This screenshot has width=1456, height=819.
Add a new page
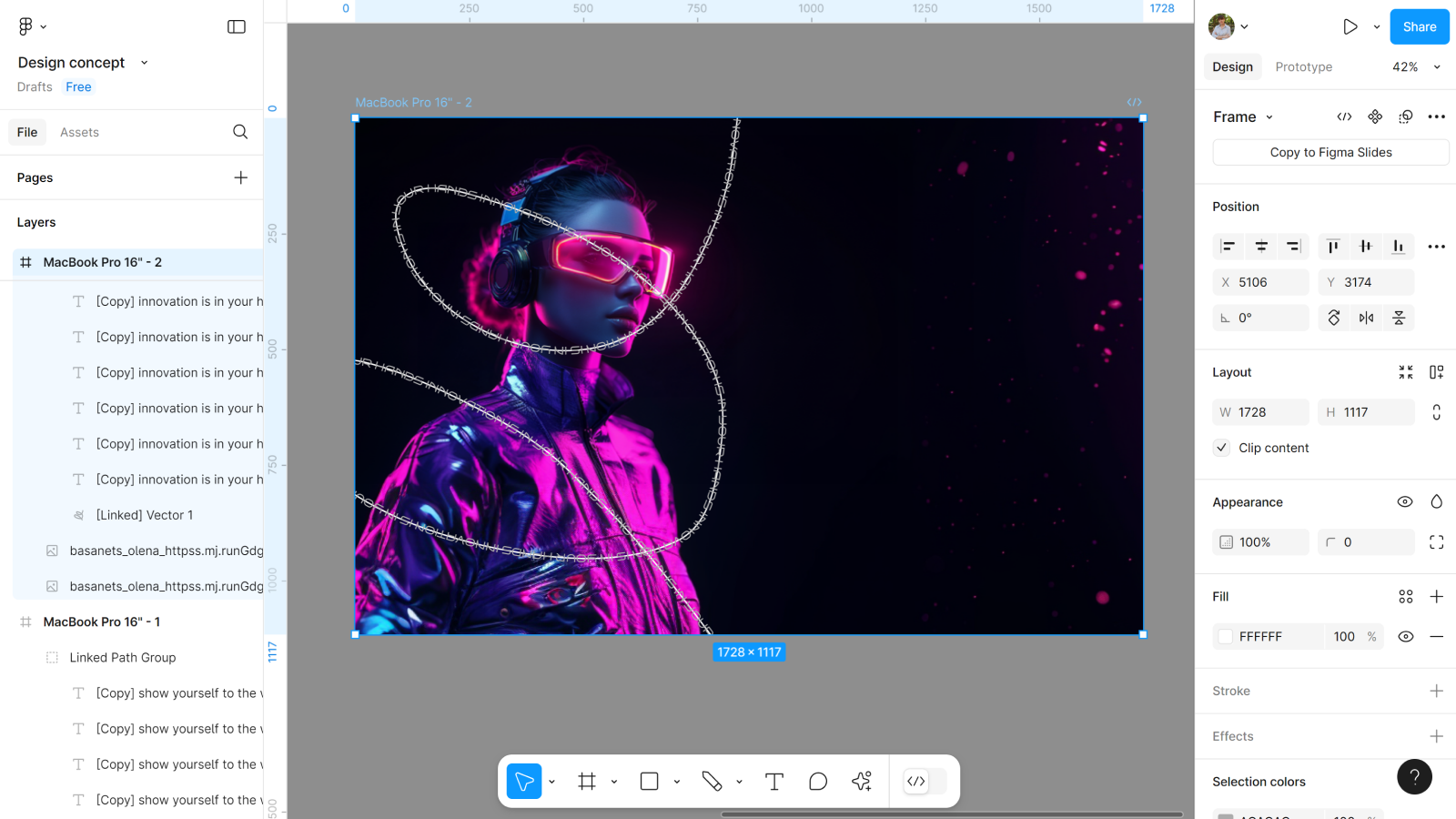(240, 177)
